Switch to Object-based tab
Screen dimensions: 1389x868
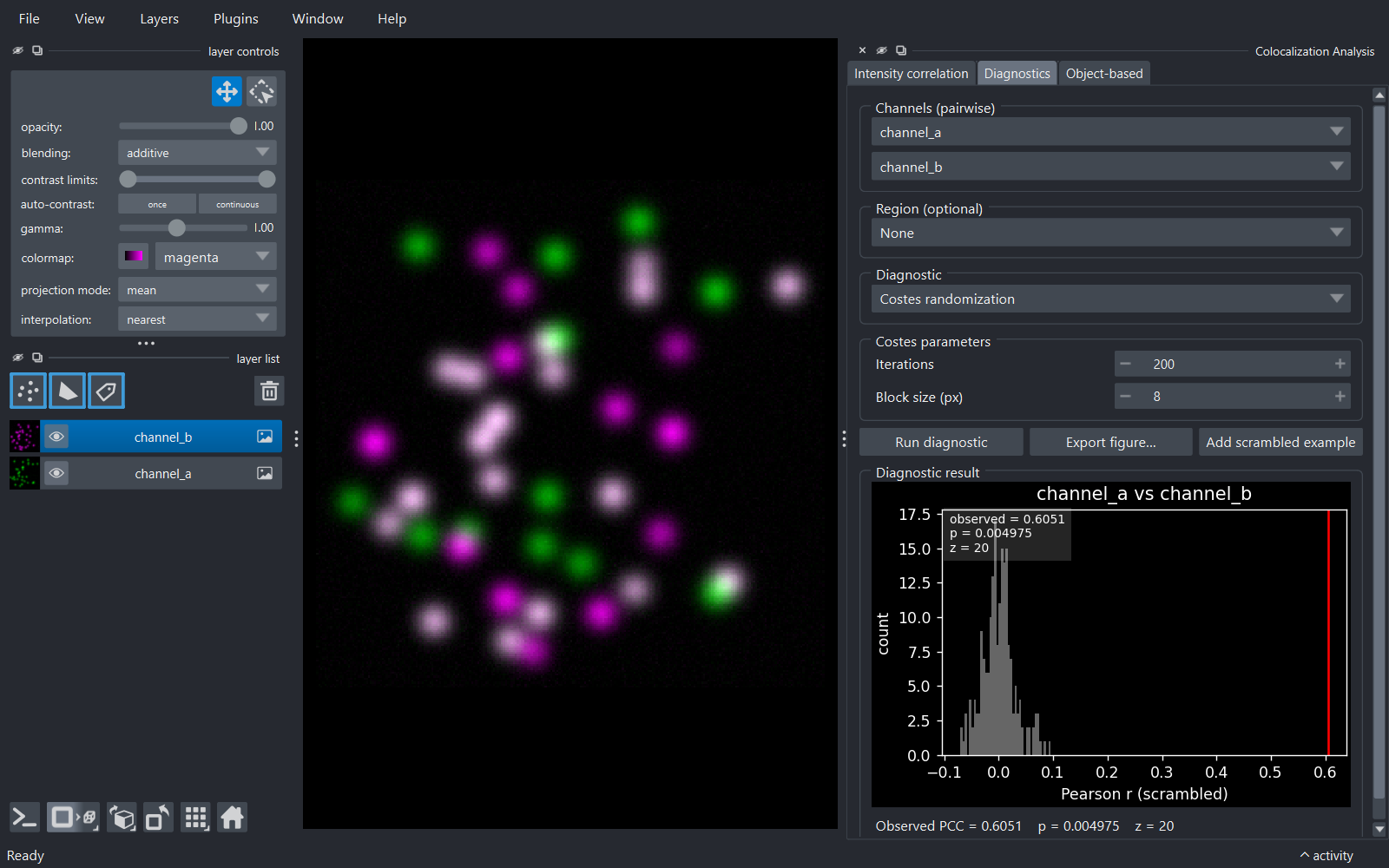point(1104,74)
